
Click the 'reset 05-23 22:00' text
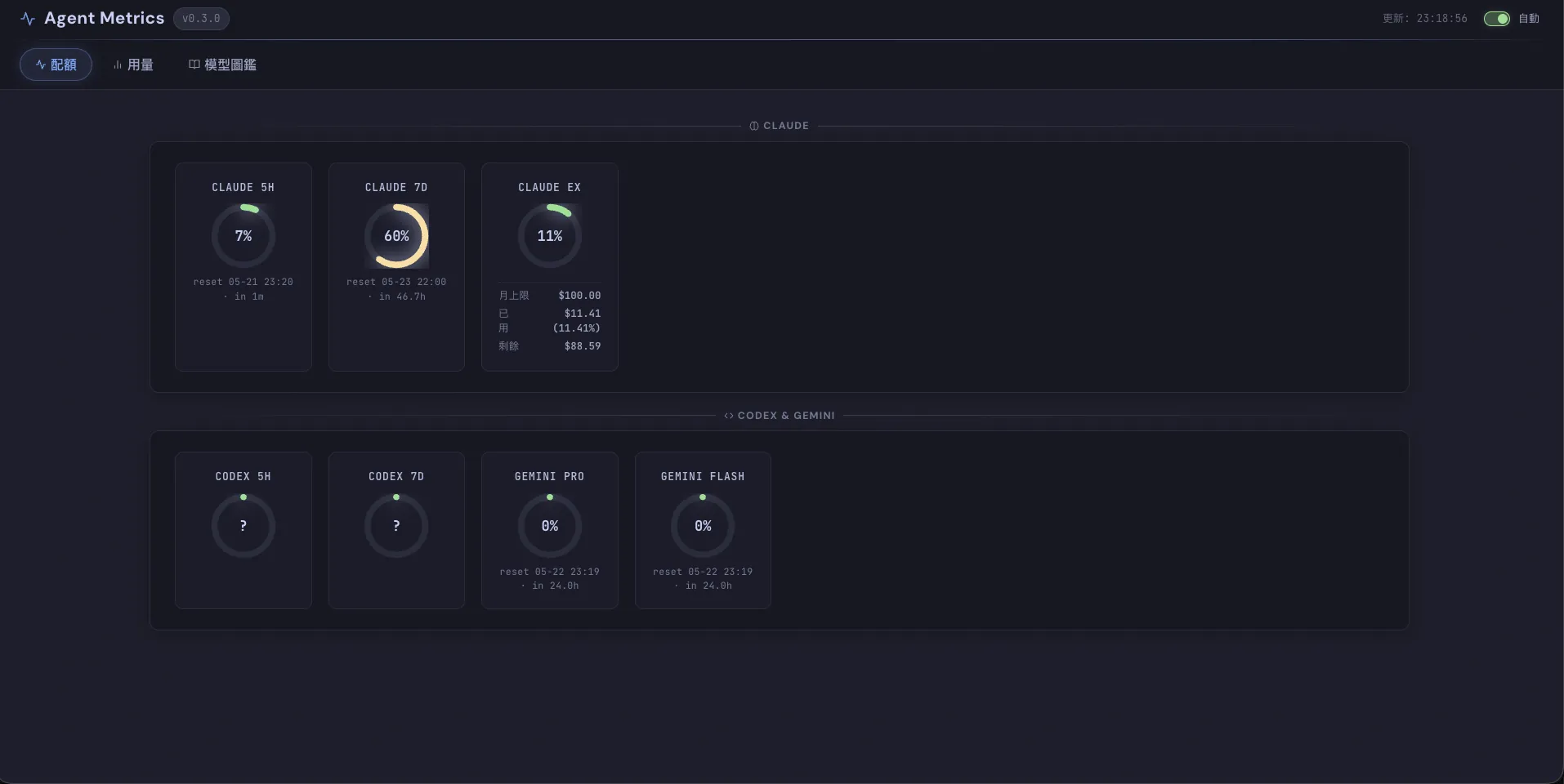[396, 282]
